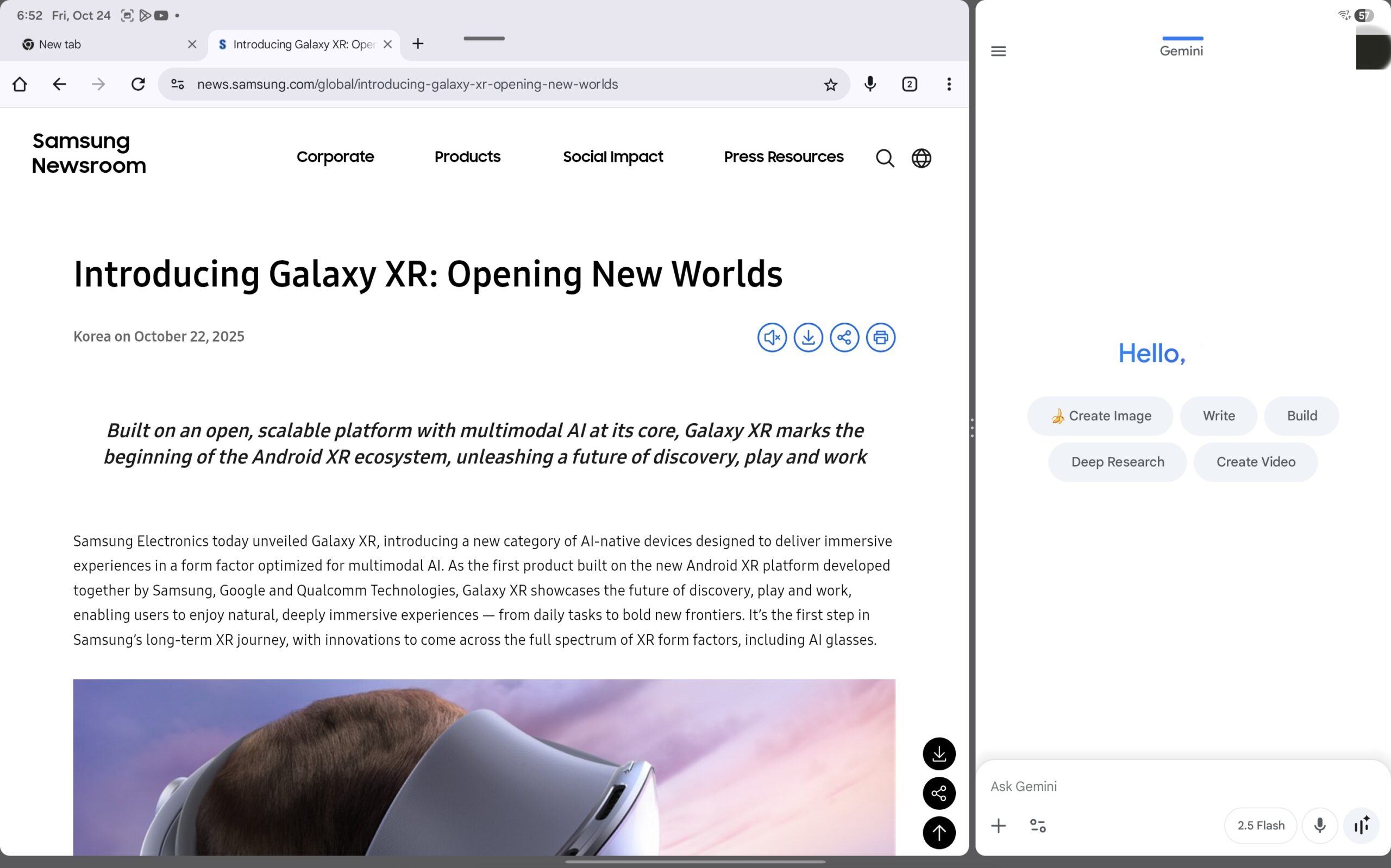This screenshot has height=868, width=1391.
Task: Open Gemini hamburger side menu
Action: [x=998, y=51]
